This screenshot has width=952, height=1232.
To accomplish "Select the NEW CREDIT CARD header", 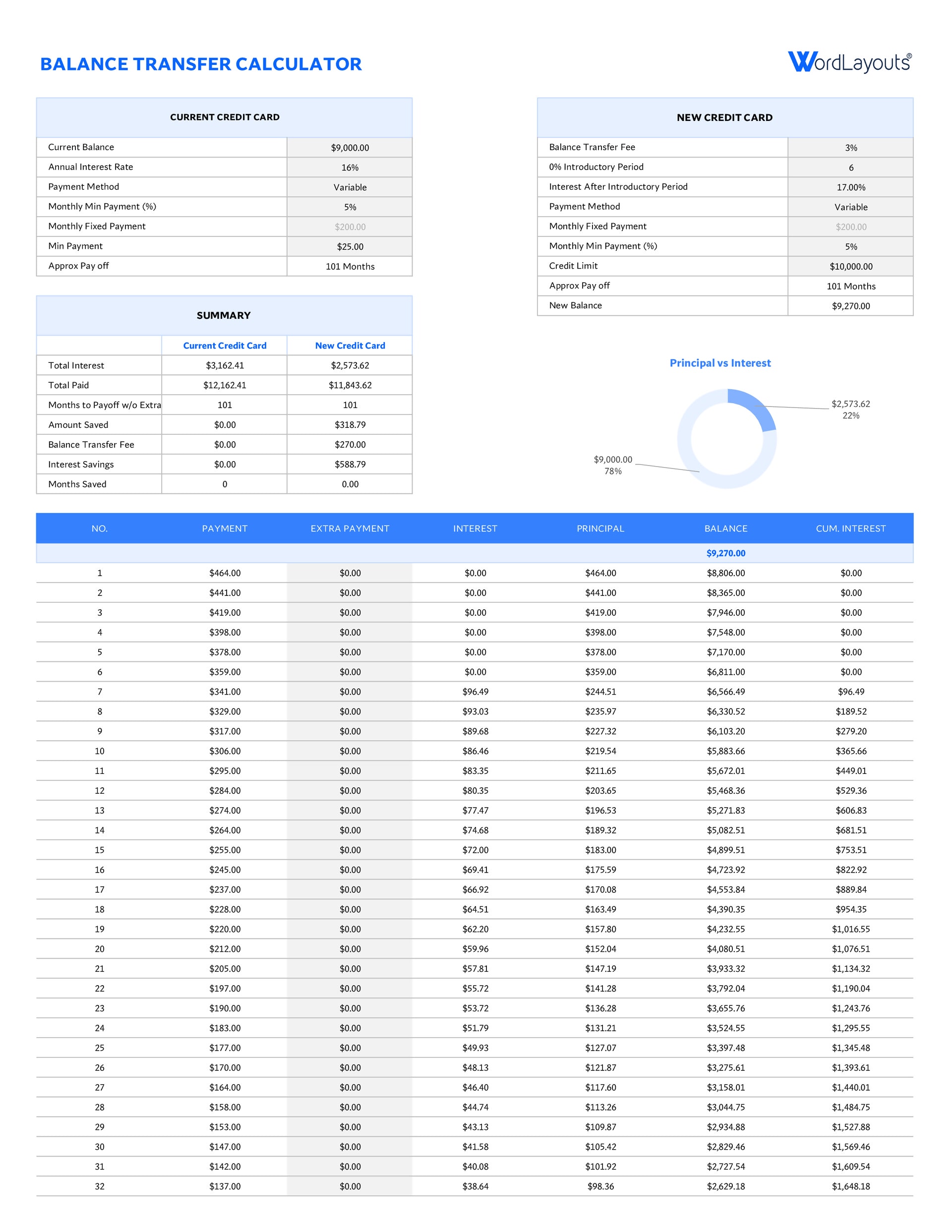I will [x=724, y=117].
